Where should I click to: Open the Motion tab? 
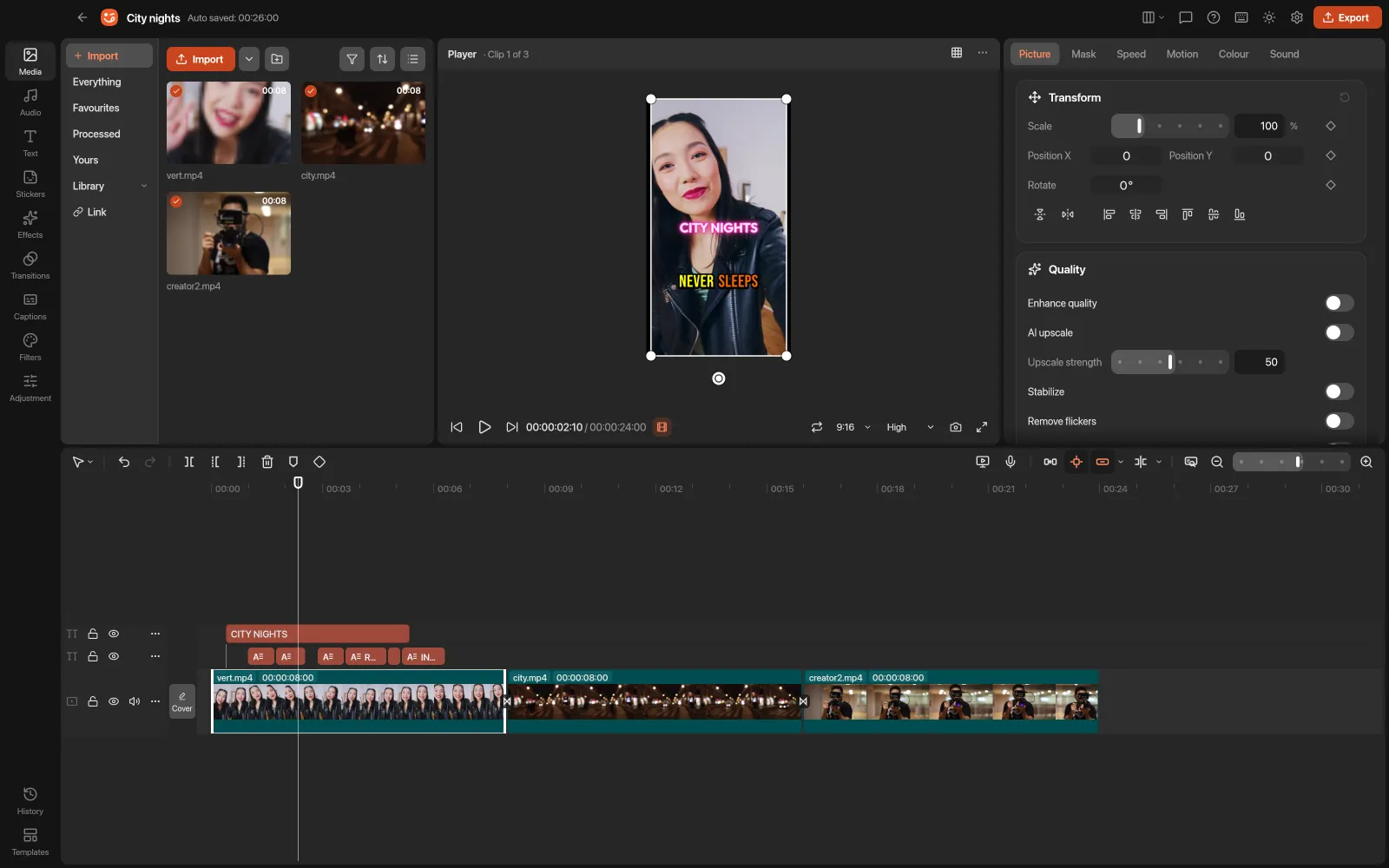click(x=1182, y=54)
